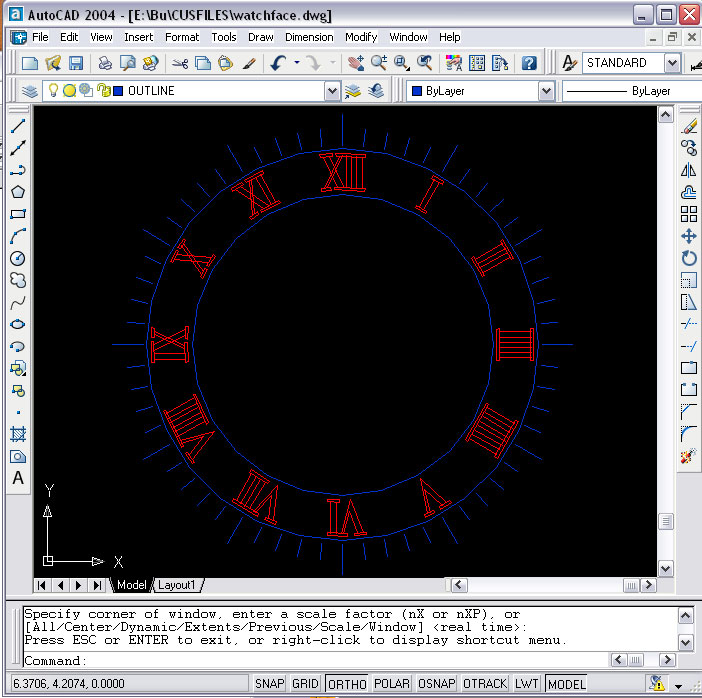Click the OUTLINE layer color swatch
This screenshot has width=702, height=698.
click(118, 91)
